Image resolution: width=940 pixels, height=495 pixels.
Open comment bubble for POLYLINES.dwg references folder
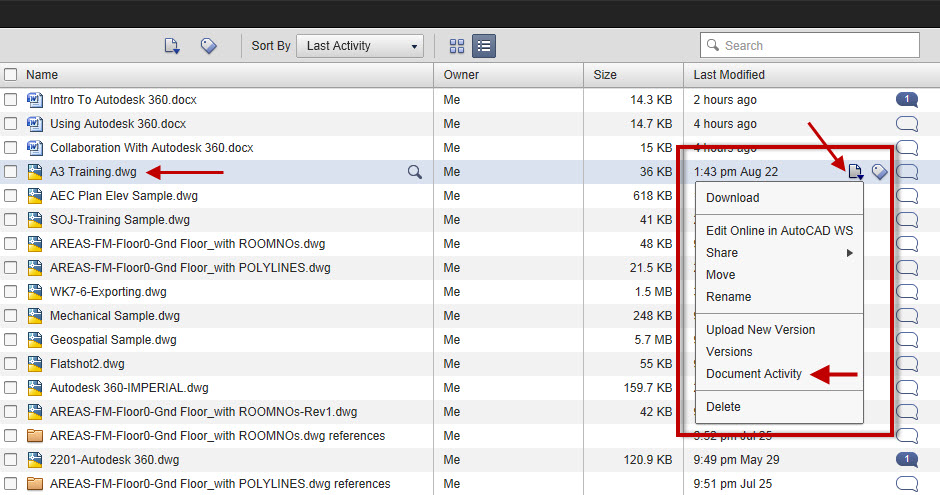(907, 484)
